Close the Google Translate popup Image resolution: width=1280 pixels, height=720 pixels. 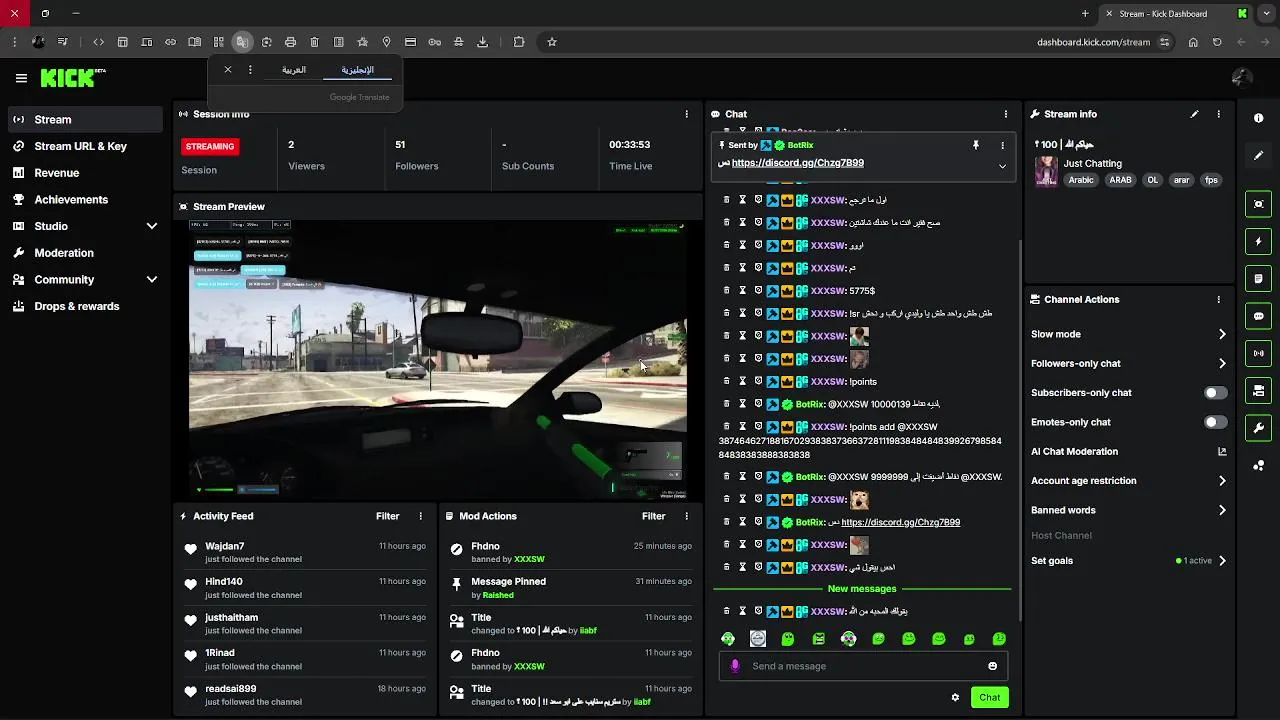click(x=228, y=70)
